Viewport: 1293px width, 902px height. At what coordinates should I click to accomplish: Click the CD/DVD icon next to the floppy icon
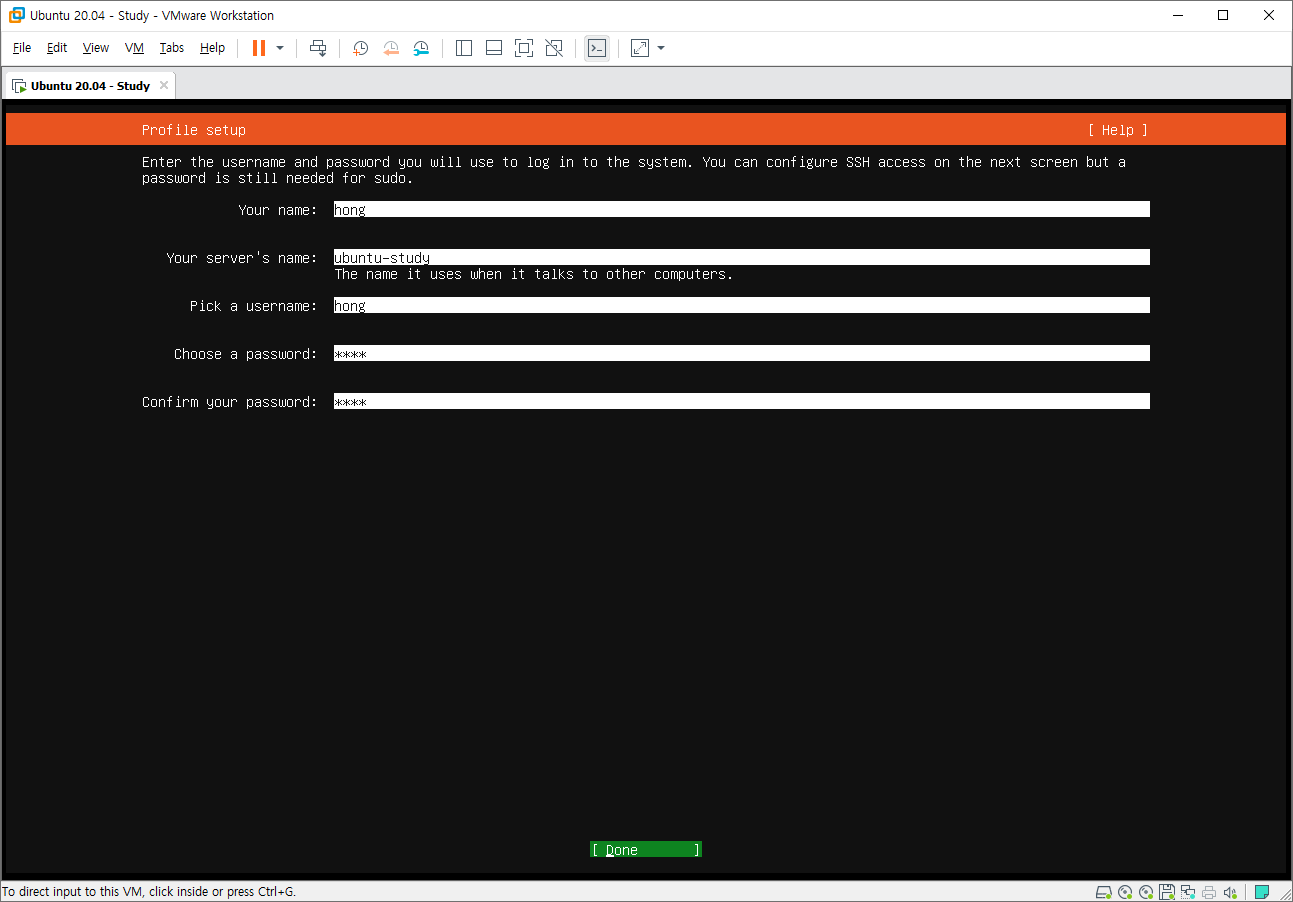[1146, 892]
